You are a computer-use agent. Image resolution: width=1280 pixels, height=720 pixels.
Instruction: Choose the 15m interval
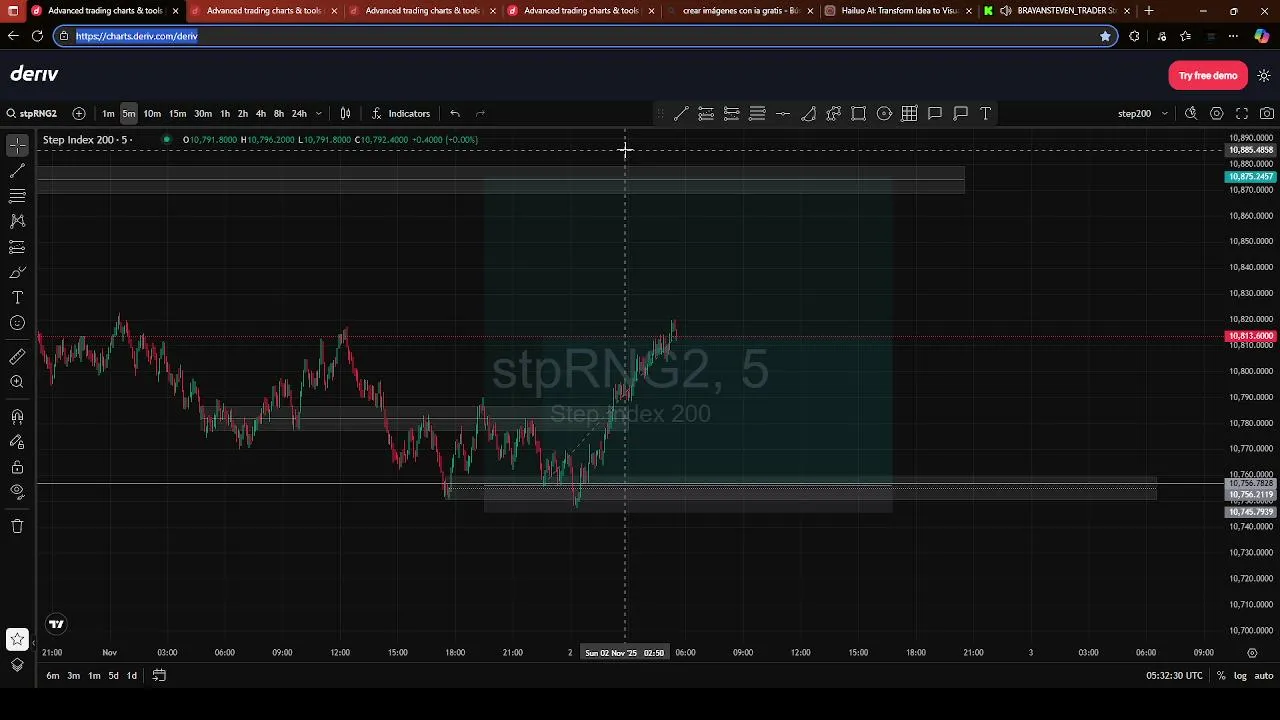click(x=177, y=114)
